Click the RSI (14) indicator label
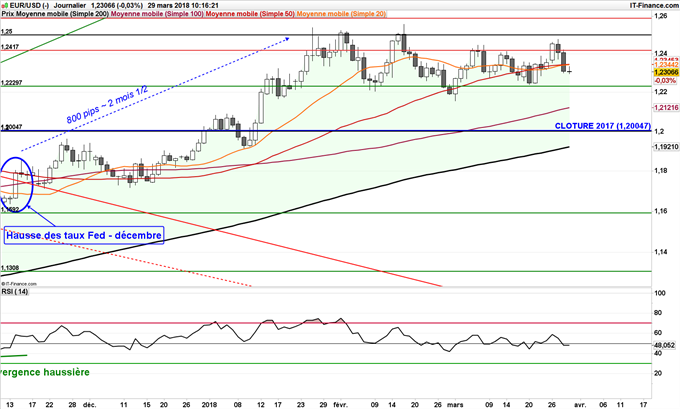This screenshot has height=409, width=680. click(14, 292)
